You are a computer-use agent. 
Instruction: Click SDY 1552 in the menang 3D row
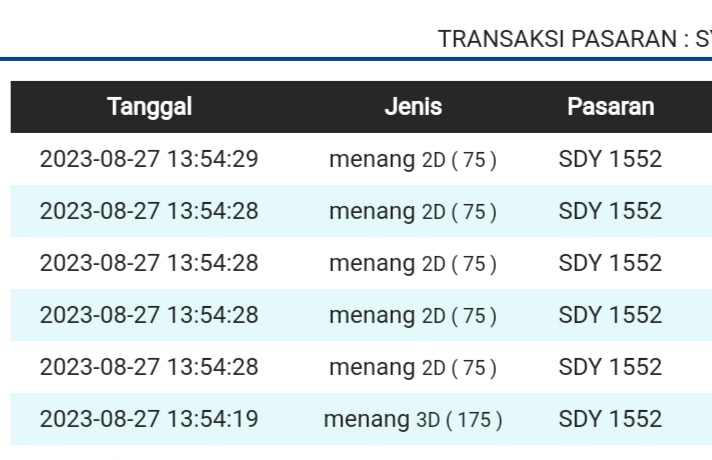[610, 419]
